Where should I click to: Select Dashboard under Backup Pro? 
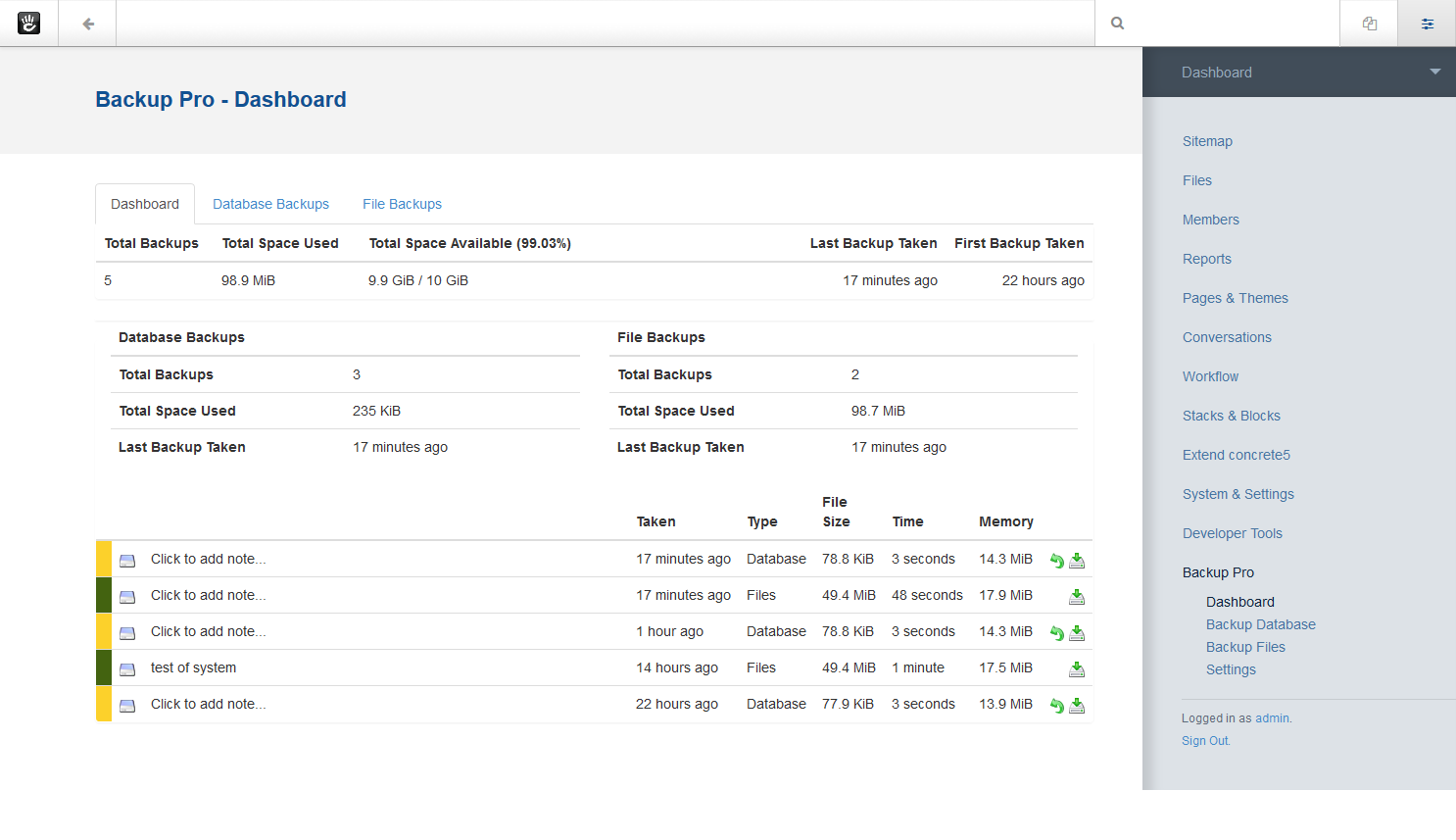point(1240,602)
